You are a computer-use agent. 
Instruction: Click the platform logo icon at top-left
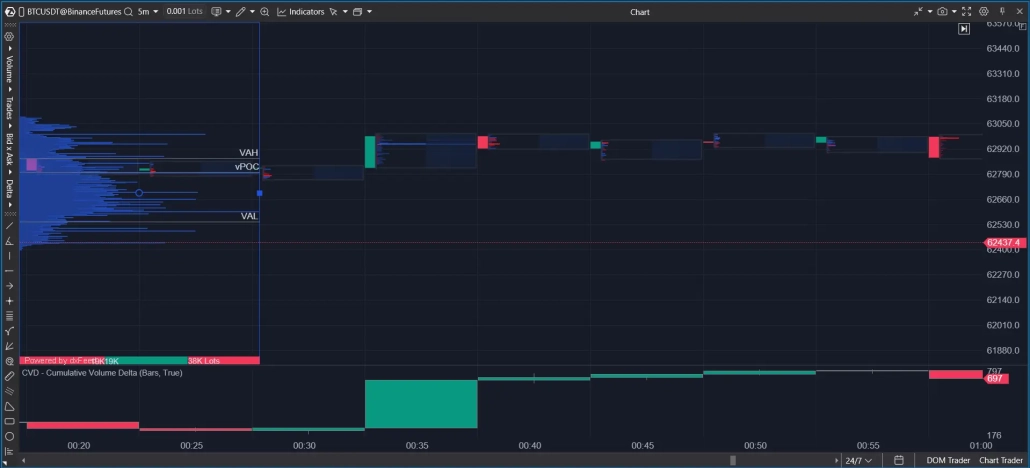coord(10,12)
